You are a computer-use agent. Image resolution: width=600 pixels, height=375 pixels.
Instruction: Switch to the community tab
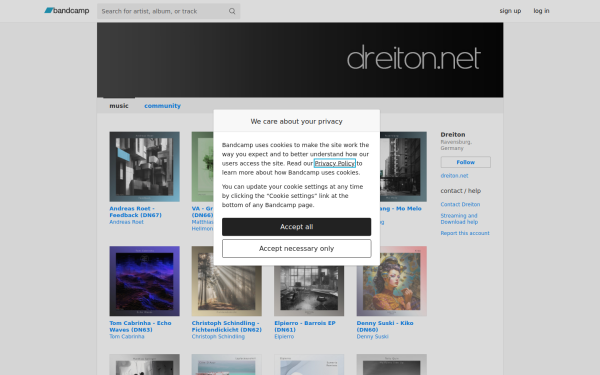coord(162,106)
